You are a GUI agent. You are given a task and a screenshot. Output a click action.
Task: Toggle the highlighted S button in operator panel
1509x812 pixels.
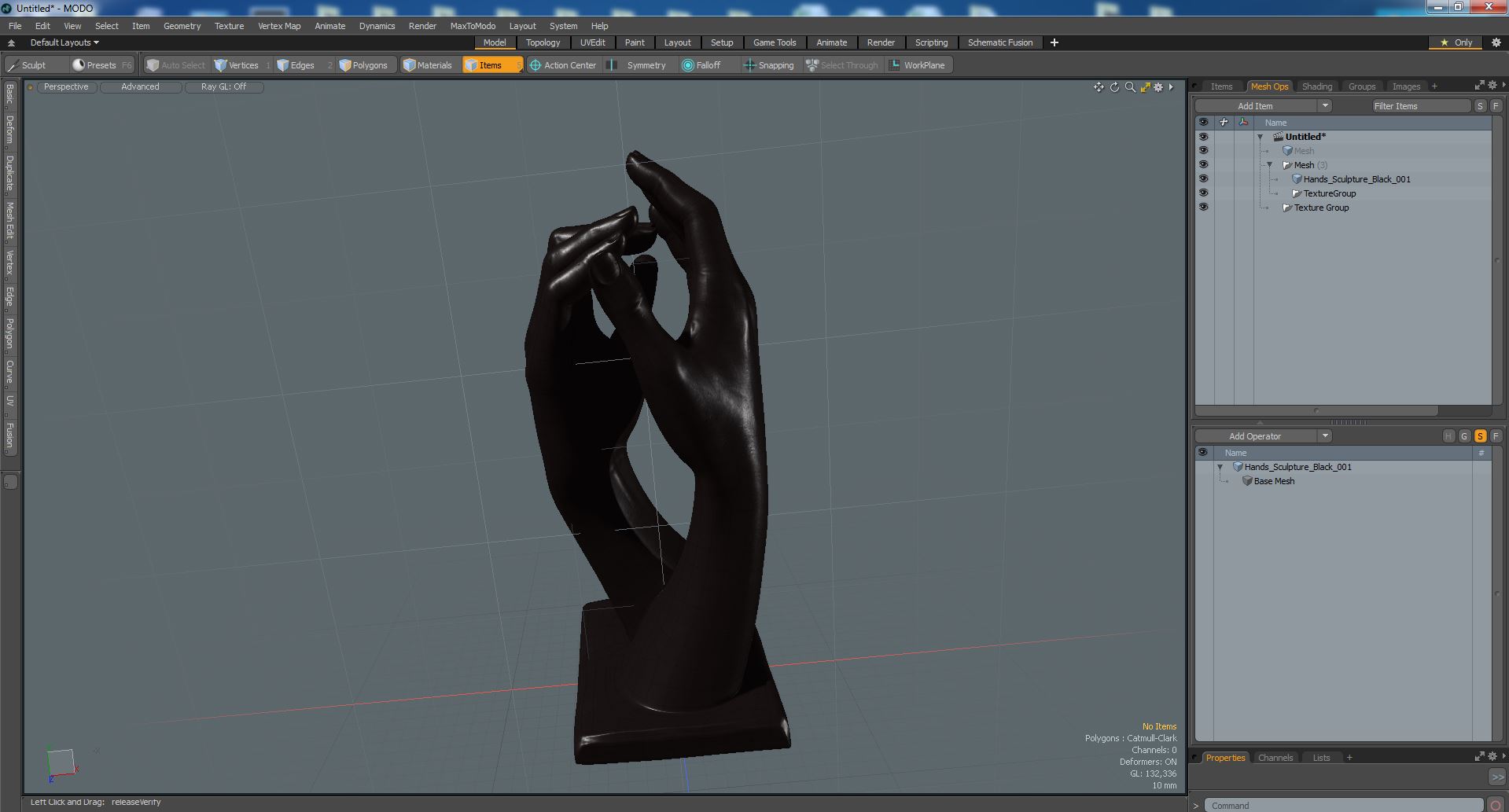pyautogui.click(x=1481, y=436)
